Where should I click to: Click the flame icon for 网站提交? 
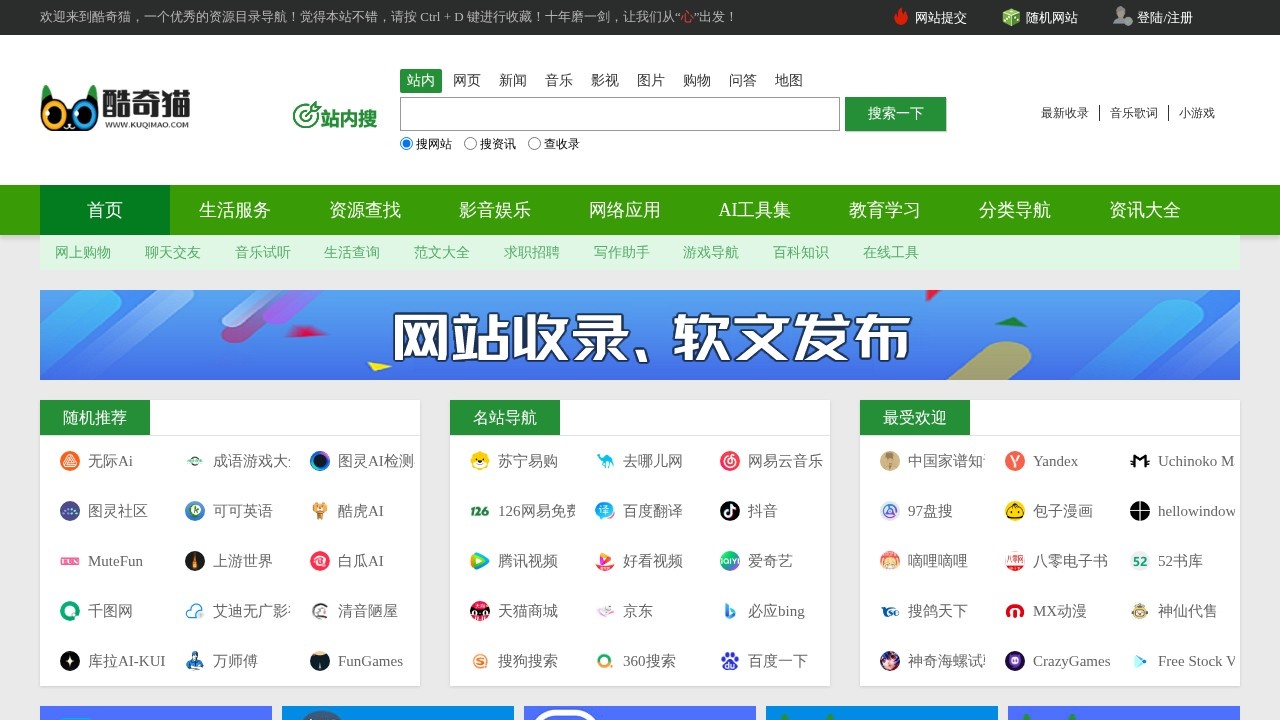(901, 17)
